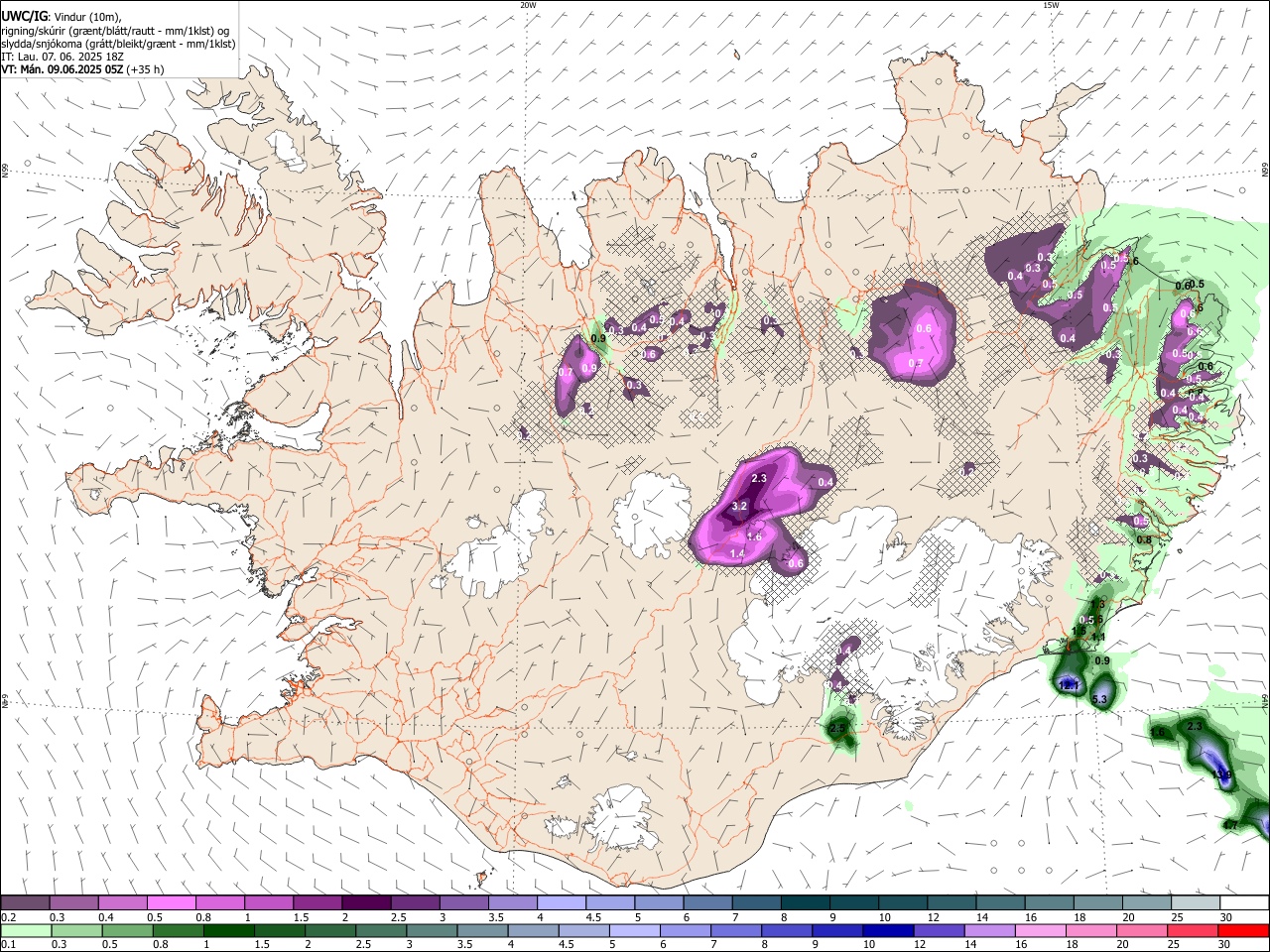Image resolution: width=1270 pixels, height=952 pixels.
Task: Click the '15W' longitude label
Action: coord(1050,5)
